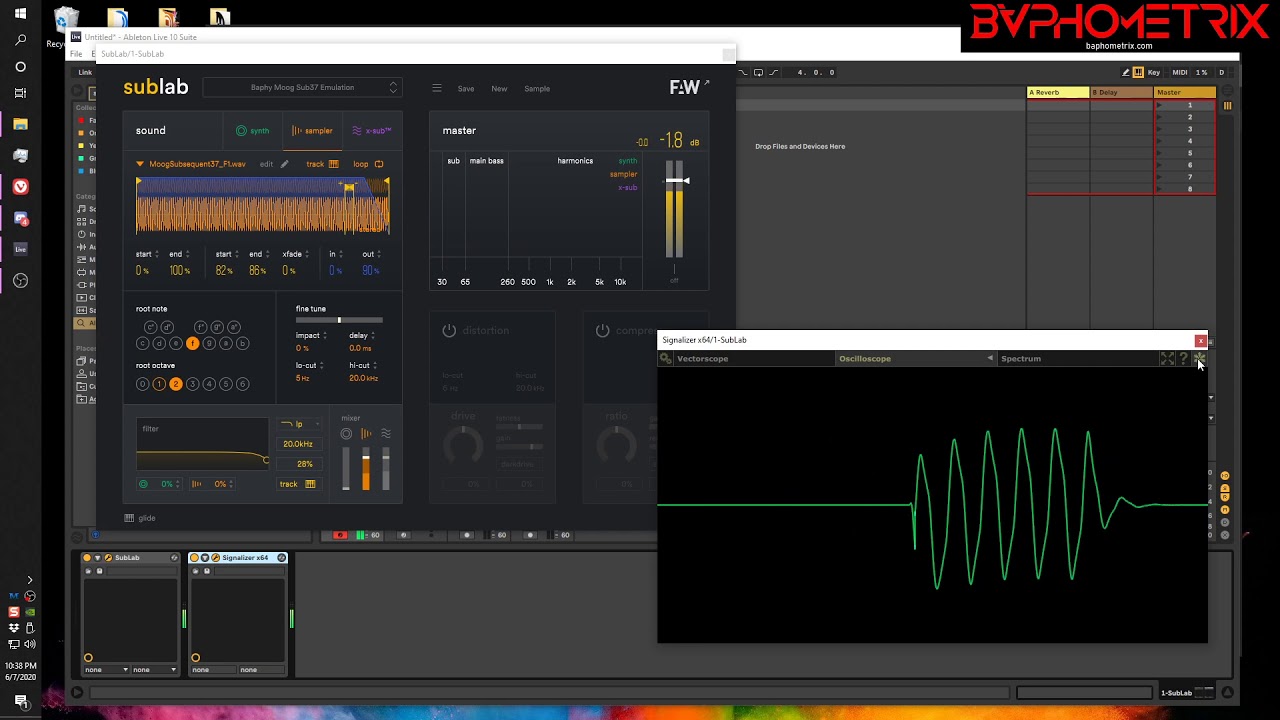
Task: Toggle the distortion power button
Action: coord(449,331)
